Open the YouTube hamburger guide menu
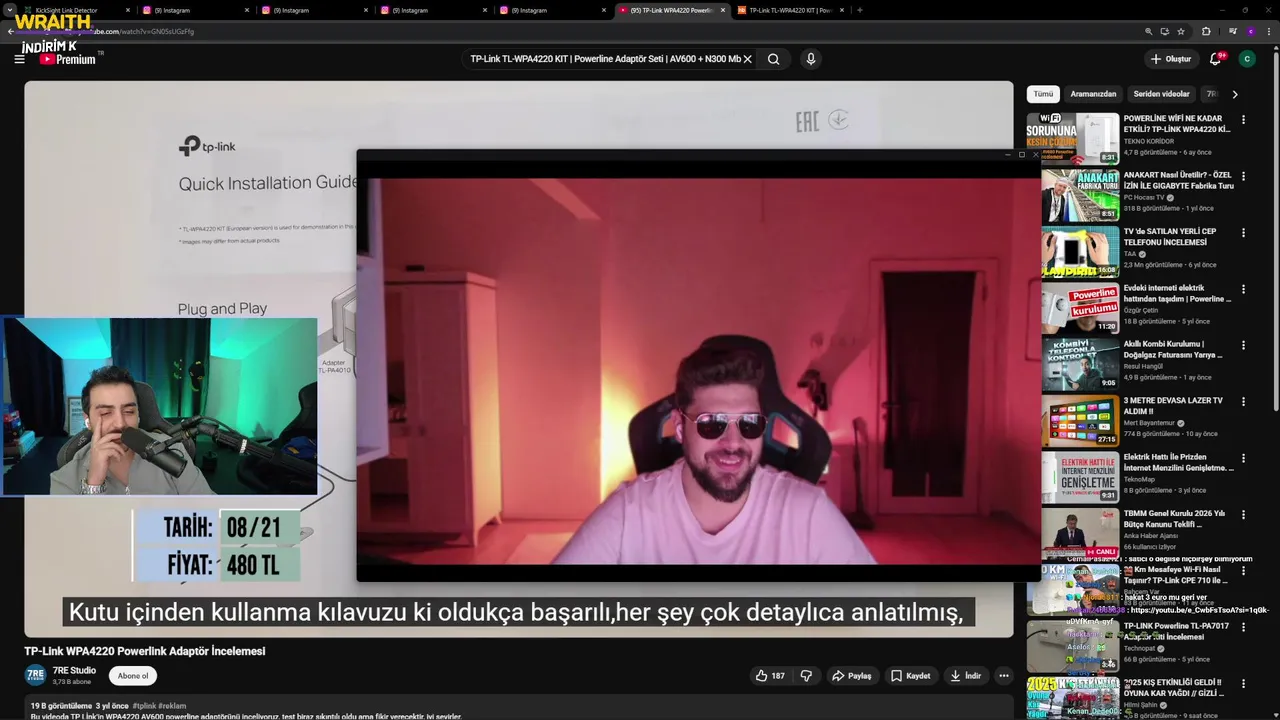This screenshot has height=720, width=1280. coord(19,59)
